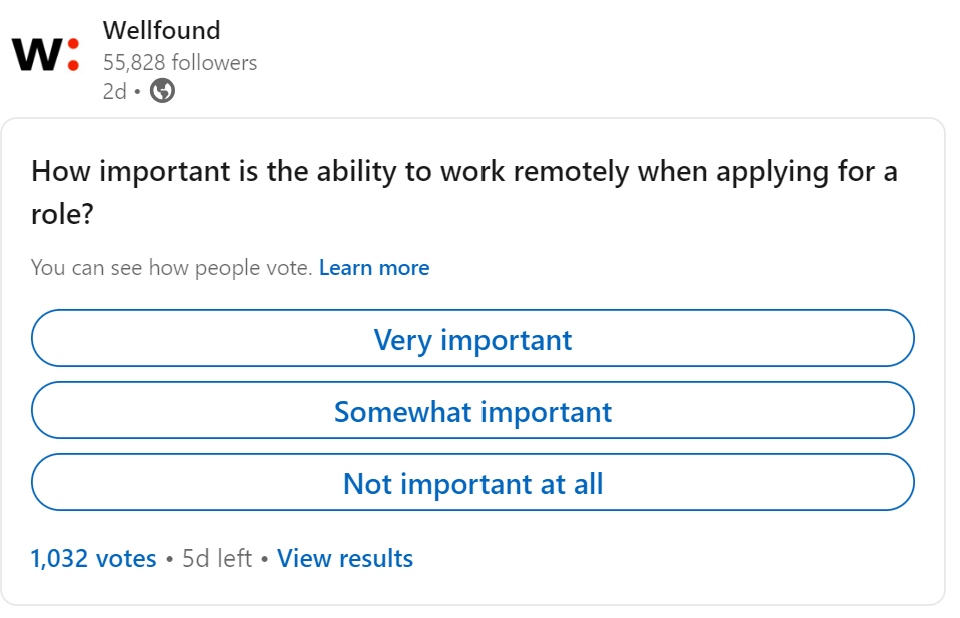The width and height of the screenshot is (960, 618).
Task: Click View results link
Action: point(345,558)
